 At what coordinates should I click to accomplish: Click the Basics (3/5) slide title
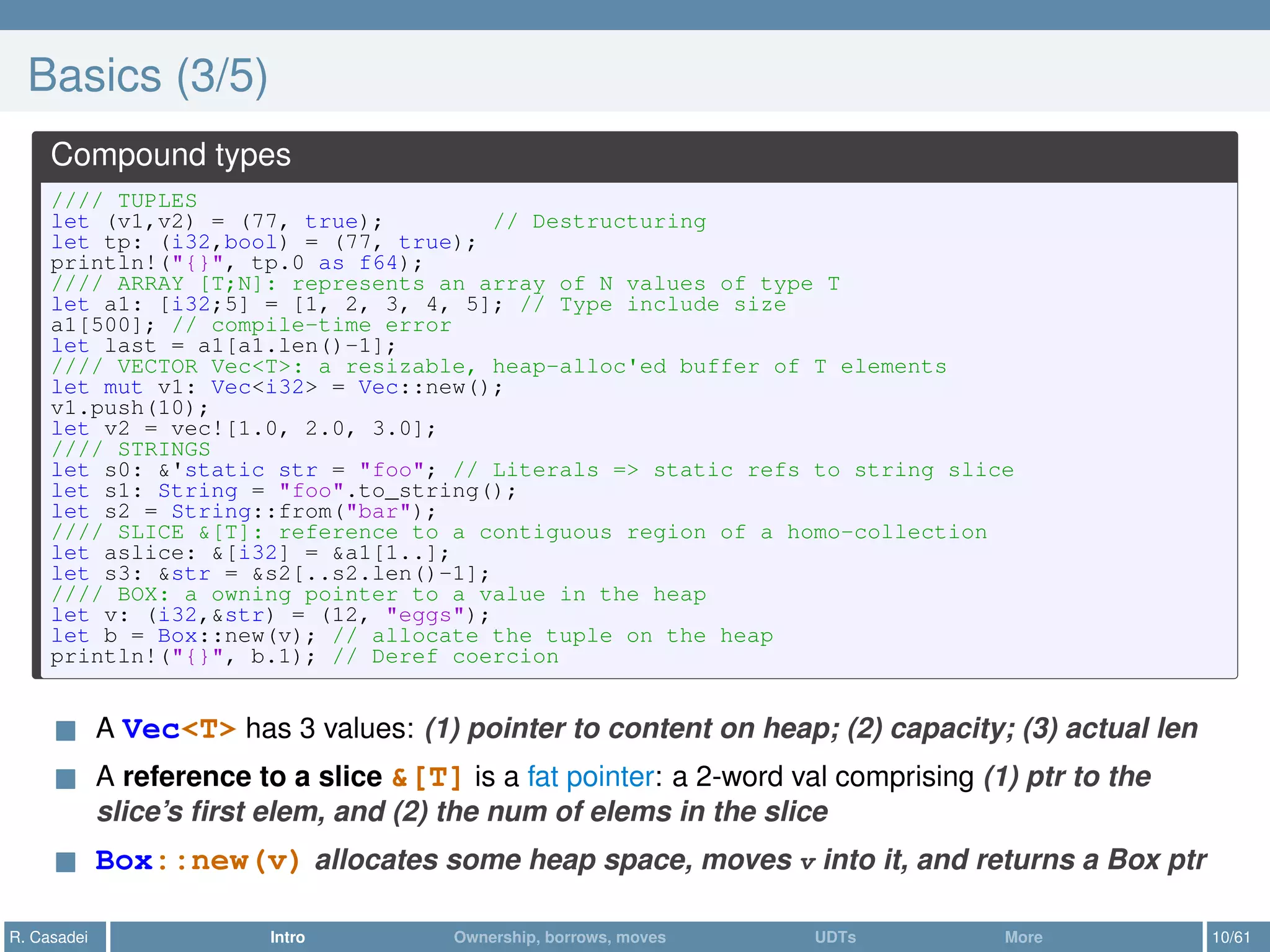click(148, 76)
